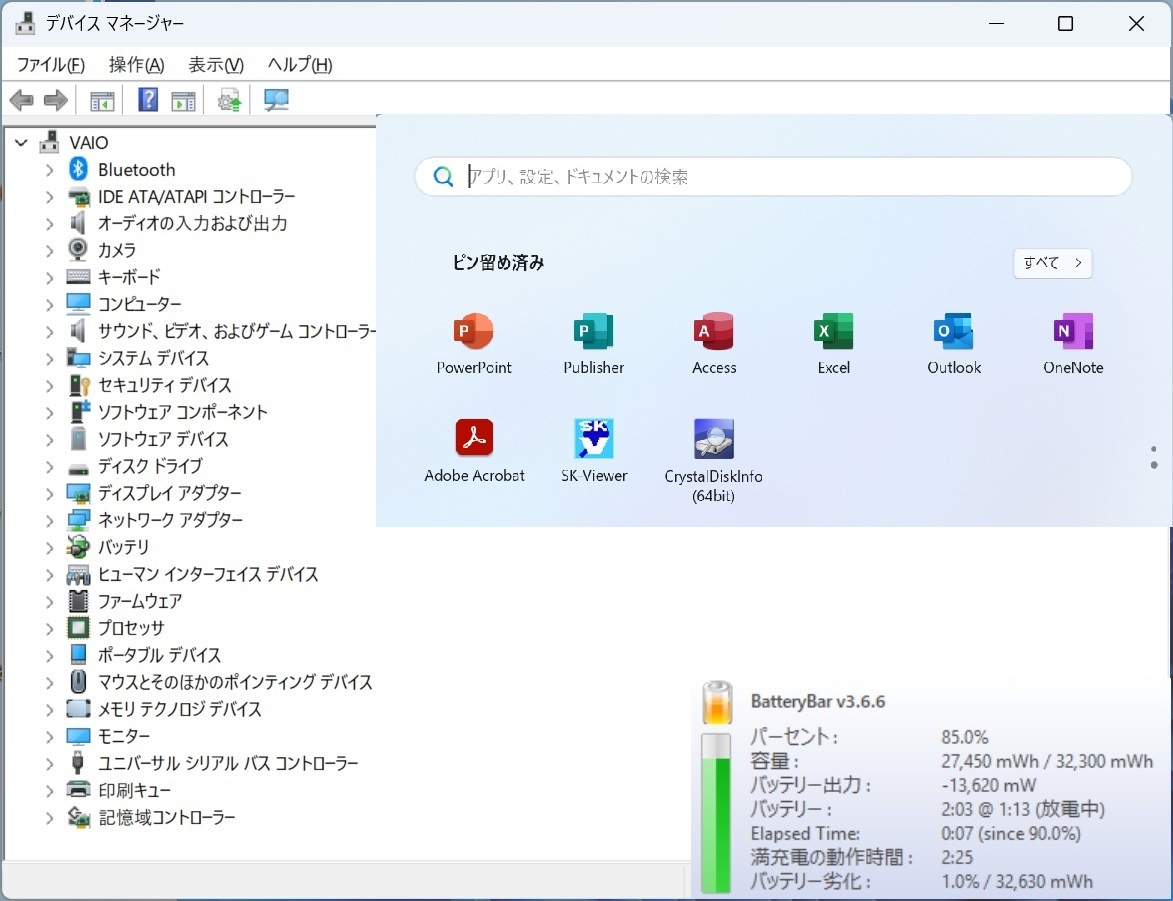The width and height of the screenshot is (1173, 901).
Task: Click the update driver toolbar icon
Action: coord(229,100)
